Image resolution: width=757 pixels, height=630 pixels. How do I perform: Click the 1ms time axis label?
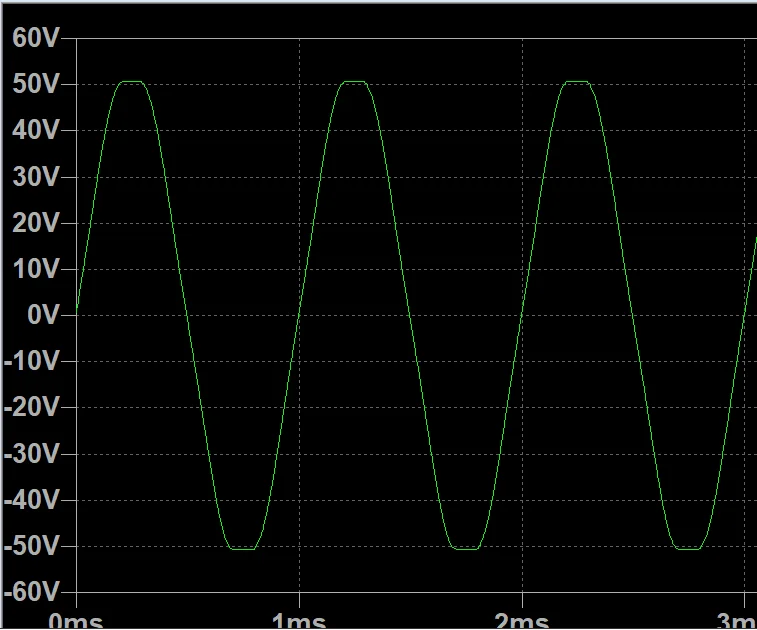tap(300, 620)
